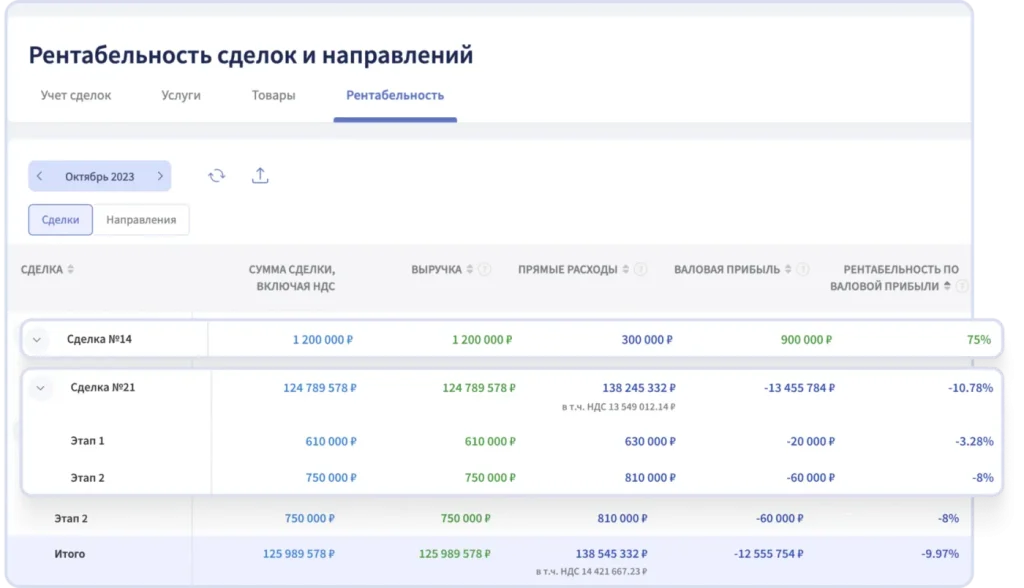Click the export upload icon

point(260,176)
